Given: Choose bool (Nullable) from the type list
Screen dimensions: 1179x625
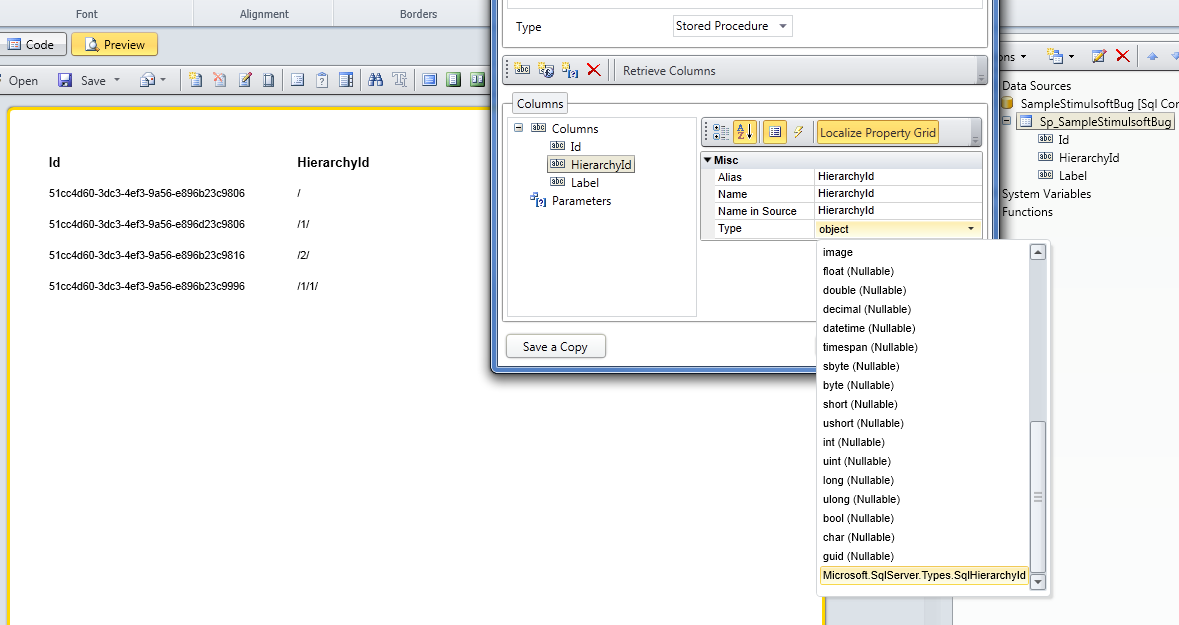Looking at the screenshot, I should [x=858, y=518].
